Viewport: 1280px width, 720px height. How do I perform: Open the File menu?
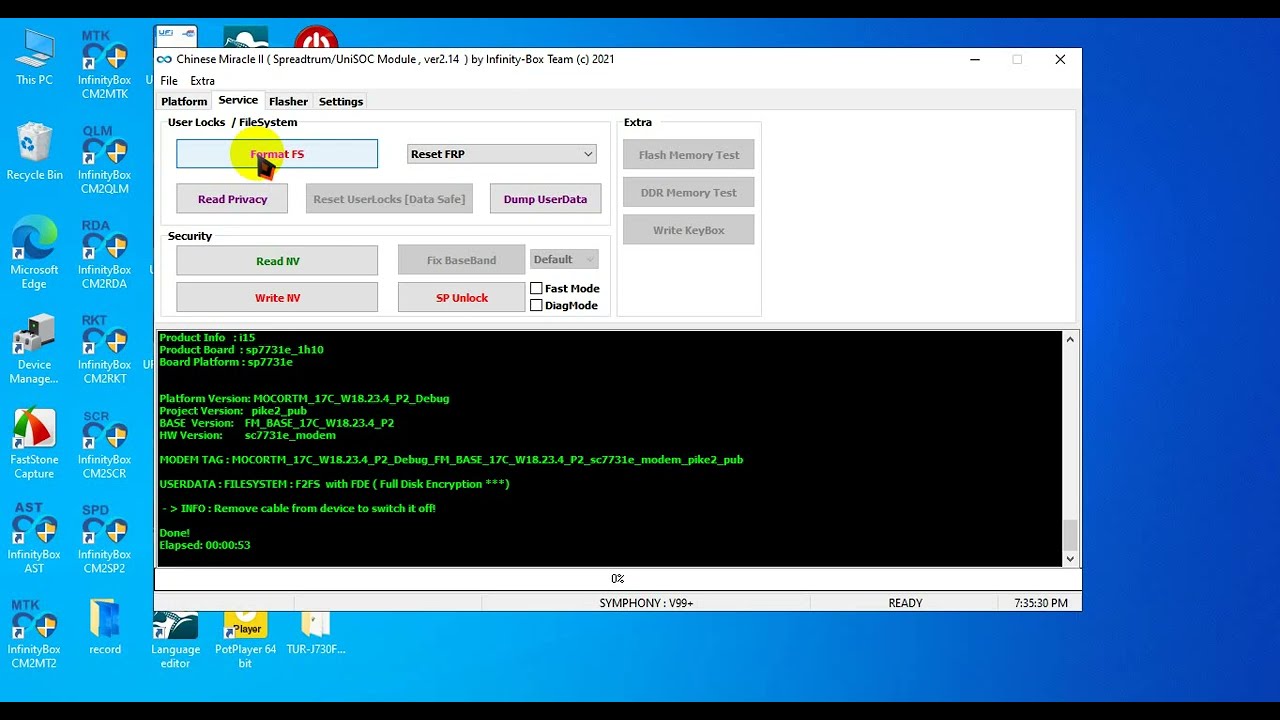(x=169, y=81)
